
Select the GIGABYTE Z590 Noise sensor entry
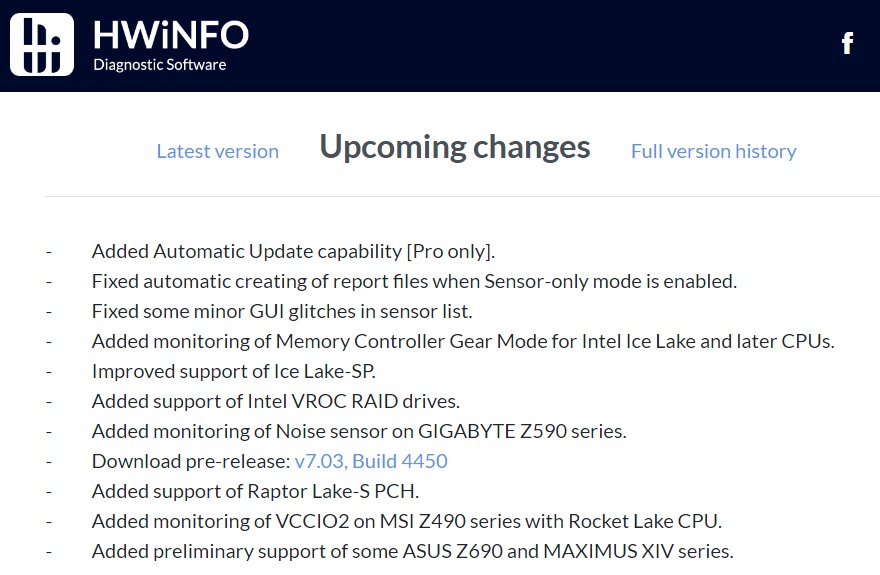[359, 431]
